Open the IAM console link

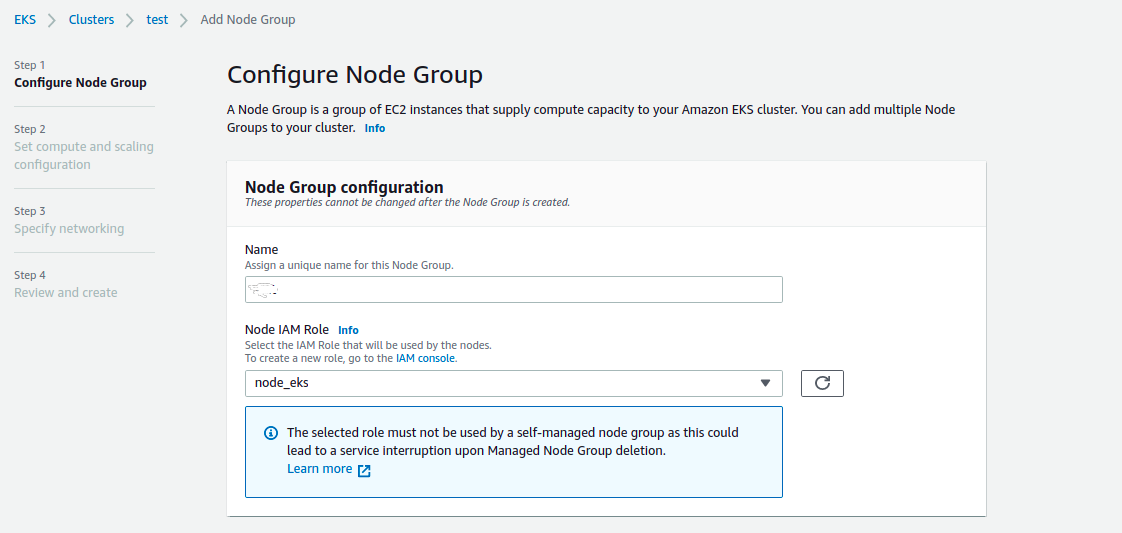[x=426, y=358]
